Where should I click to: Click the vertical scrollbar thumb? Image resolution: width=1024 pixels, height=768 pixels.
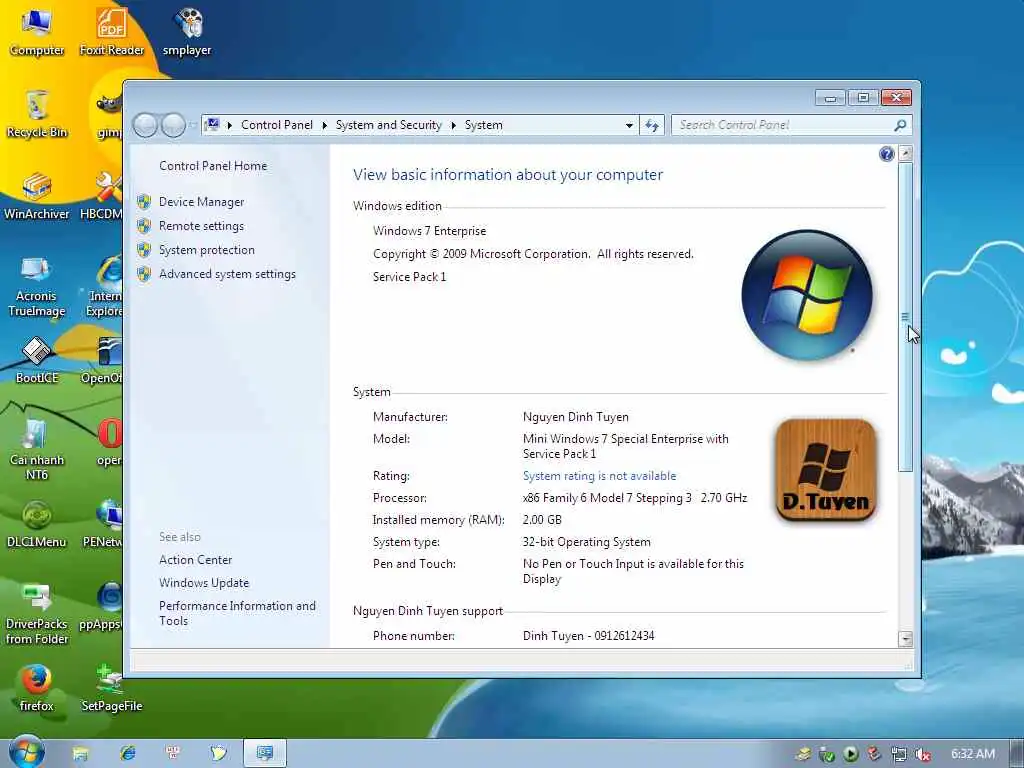point(905,317)
